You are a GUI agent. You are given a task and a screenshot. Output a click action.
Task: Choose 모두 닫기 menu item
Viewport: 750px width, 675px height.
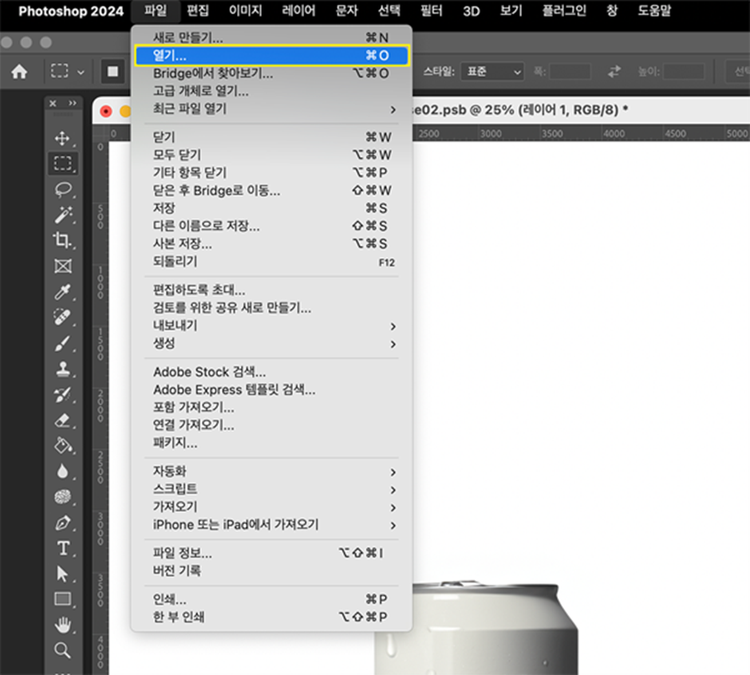point(271,155)
